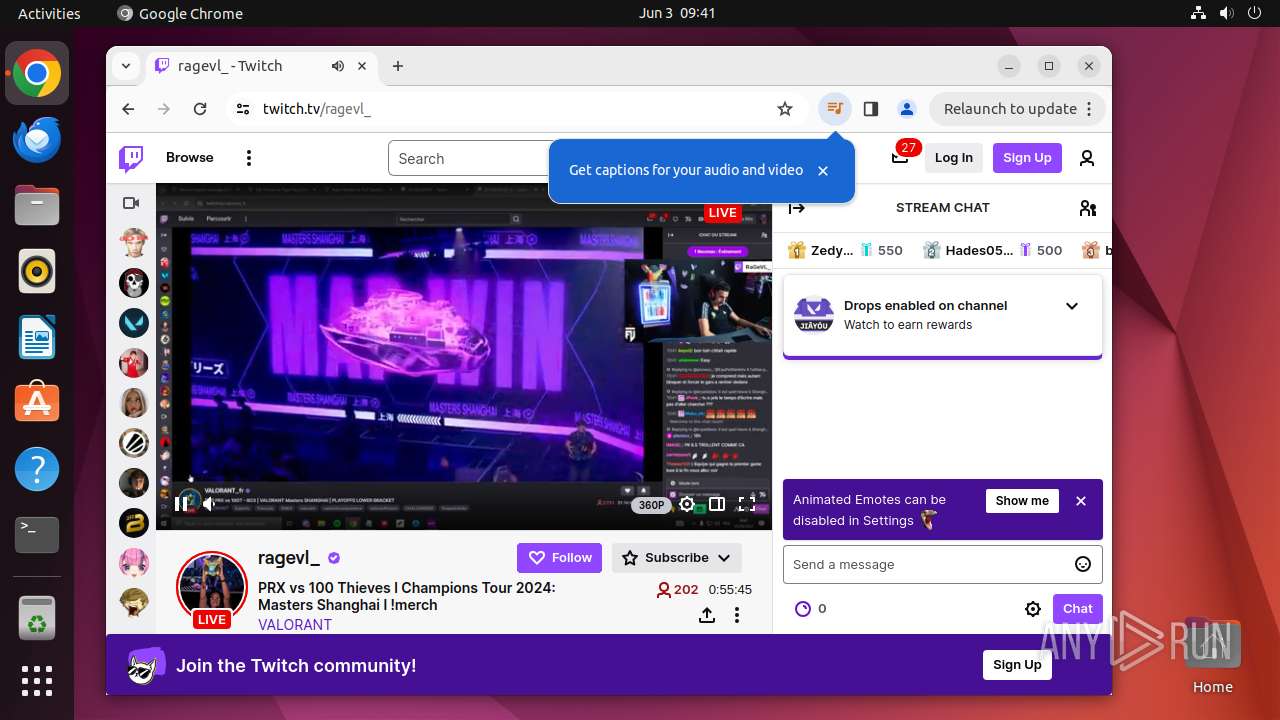1280x720 pixels.
Task: Click the verified badge next to ragevl_
Action: point(334,558)
